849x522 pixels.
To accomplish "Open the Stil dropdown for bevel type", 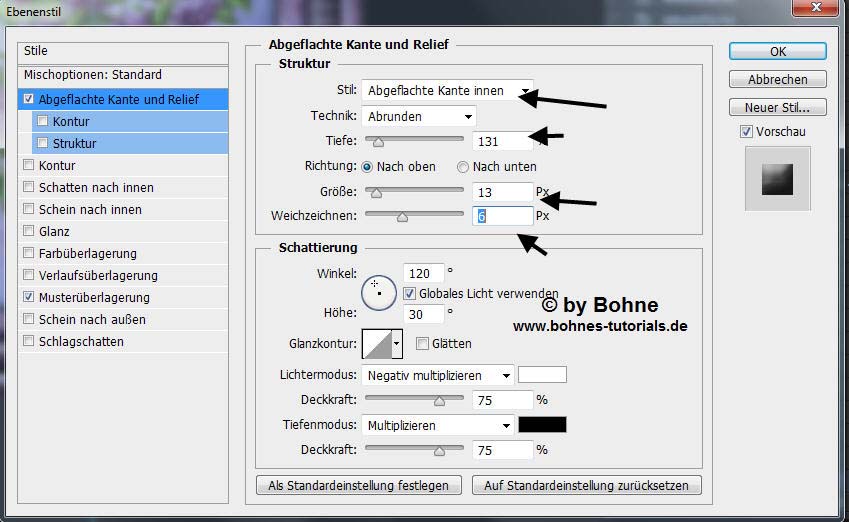I will pyautogui.click(x=447, y=91).
